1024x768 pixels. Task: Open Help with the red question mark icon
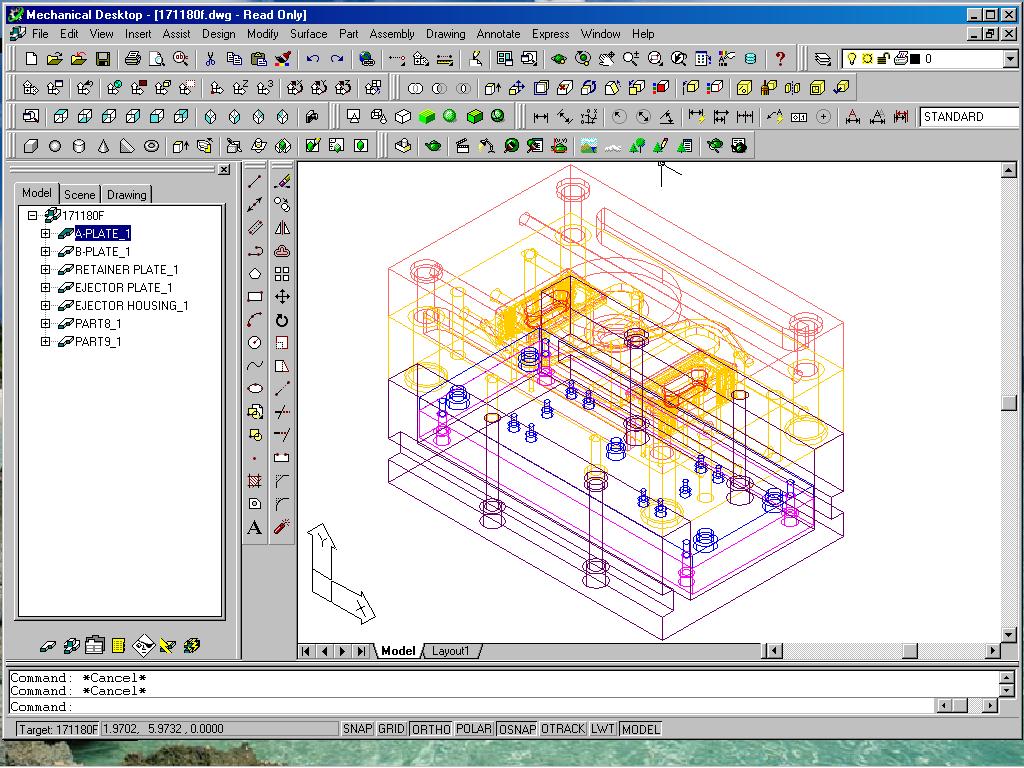pyautogui.click(x=780, y=59)
